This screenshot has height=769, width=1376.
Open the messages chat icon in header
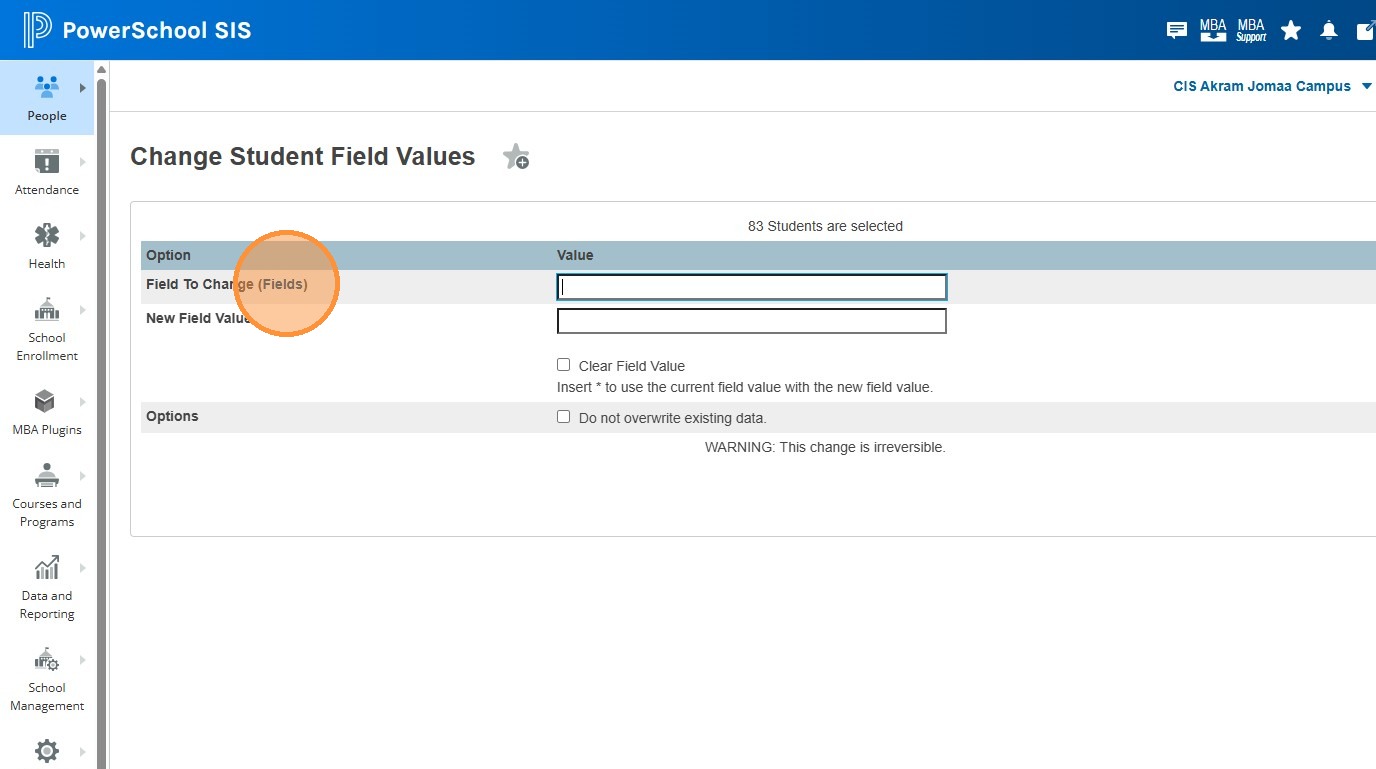coord(1177,30)
